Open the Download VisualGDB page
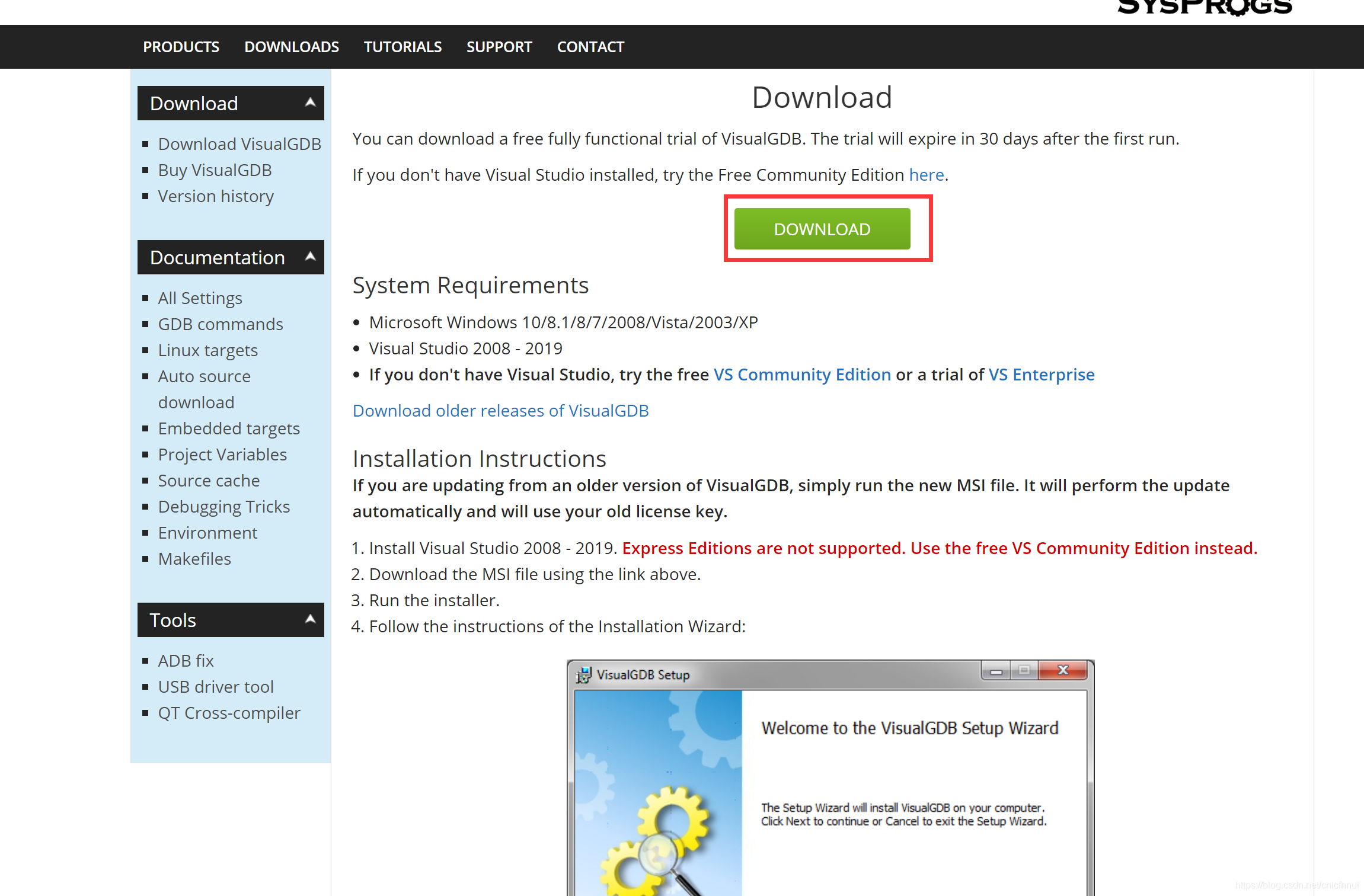 [x=239, y=143]
